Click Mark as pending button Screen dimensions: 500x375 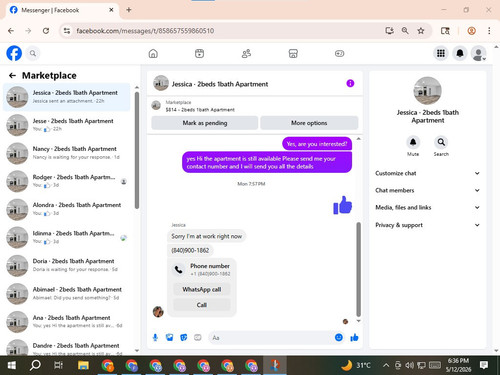(x=205, y=123)
